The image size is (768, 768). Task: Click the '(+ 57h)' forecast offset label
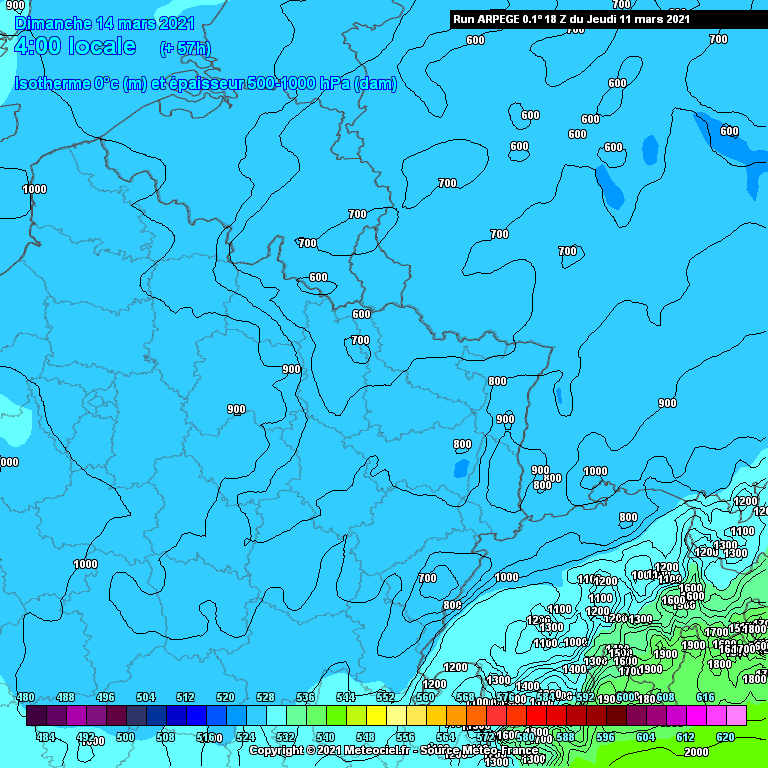coord(185,48)
